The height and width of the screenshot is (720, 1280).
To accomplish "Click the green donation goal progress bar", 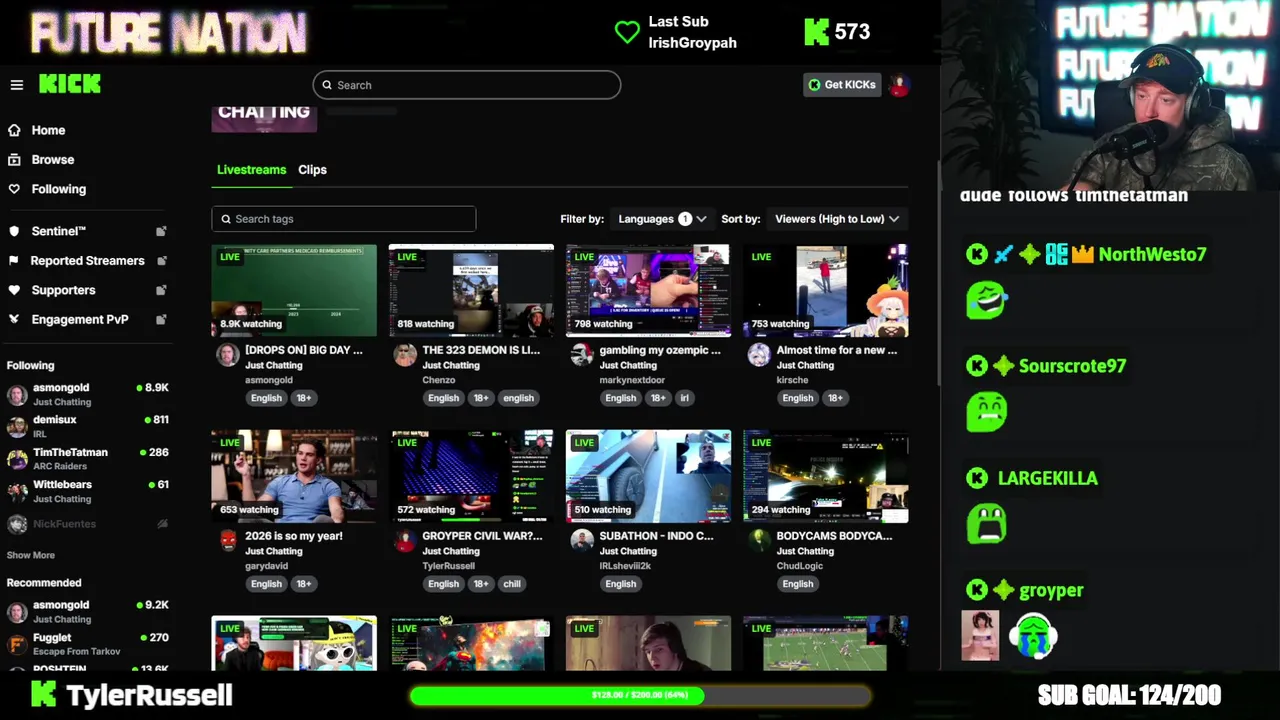I will [640, 695].
